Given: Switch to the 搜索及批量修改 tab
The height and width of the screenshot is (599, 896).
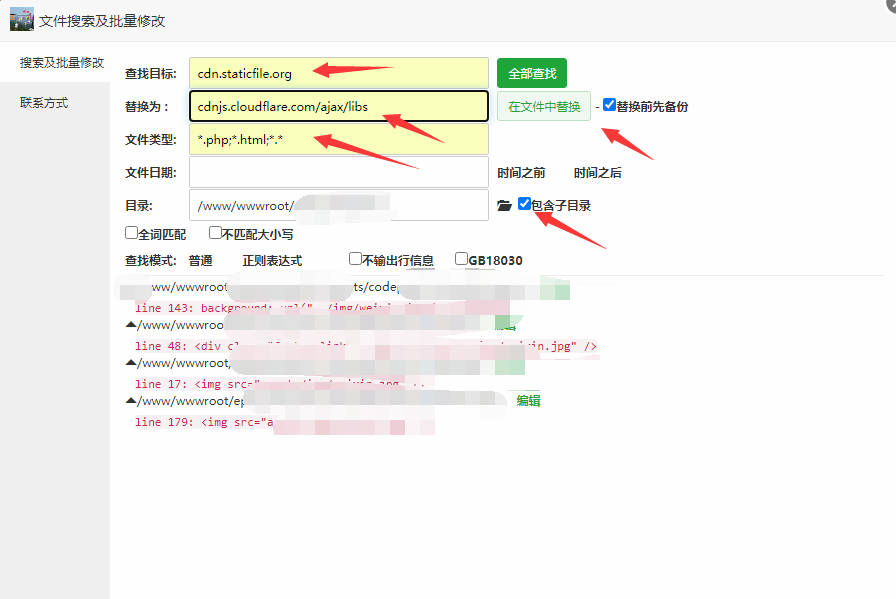Looking at the screenshot, I should pyautogui.click(x=62, y=62).
